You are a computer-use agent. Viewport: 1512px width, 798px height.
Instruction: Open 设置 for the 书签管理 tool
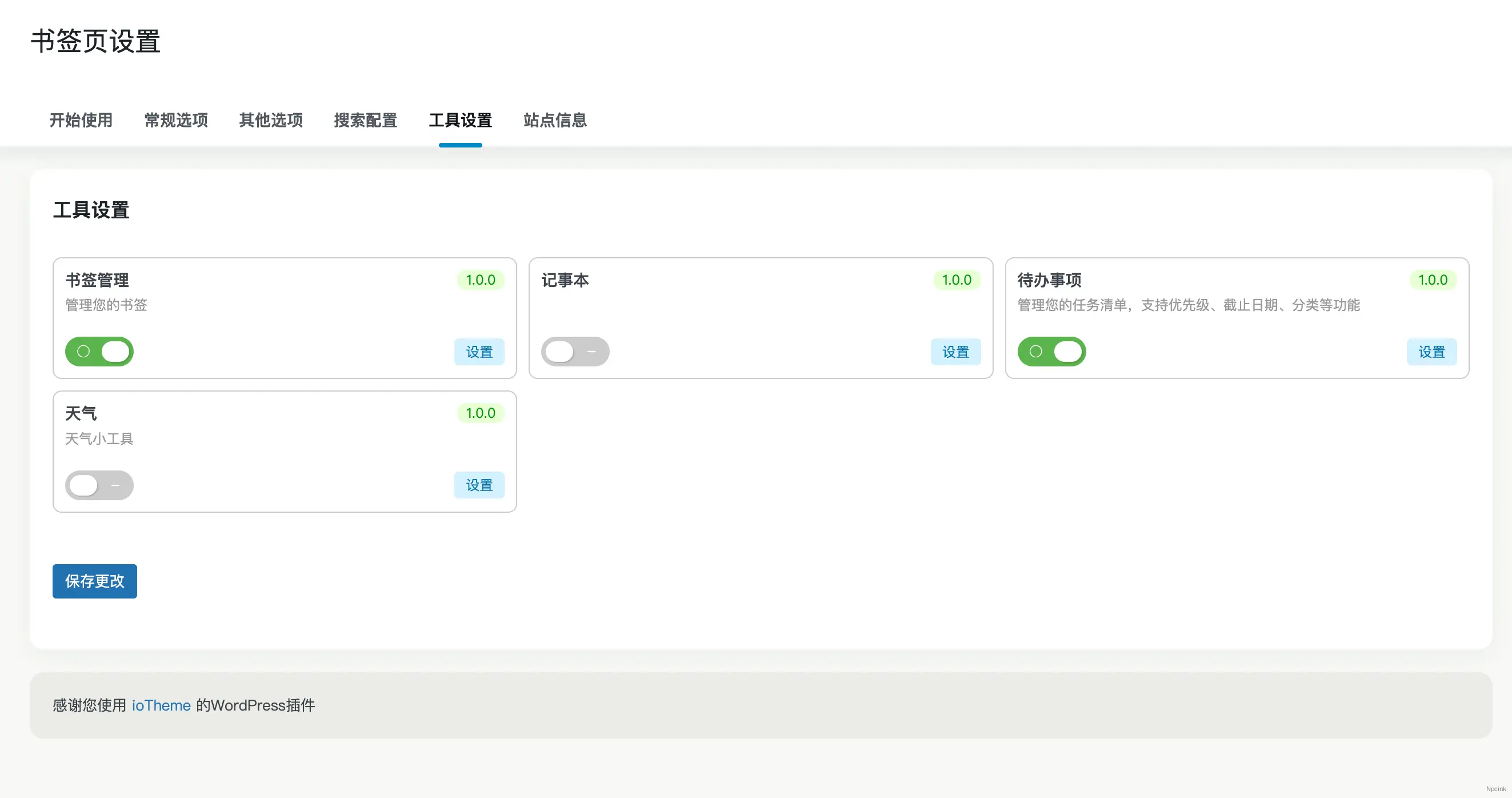click(479, 352)
